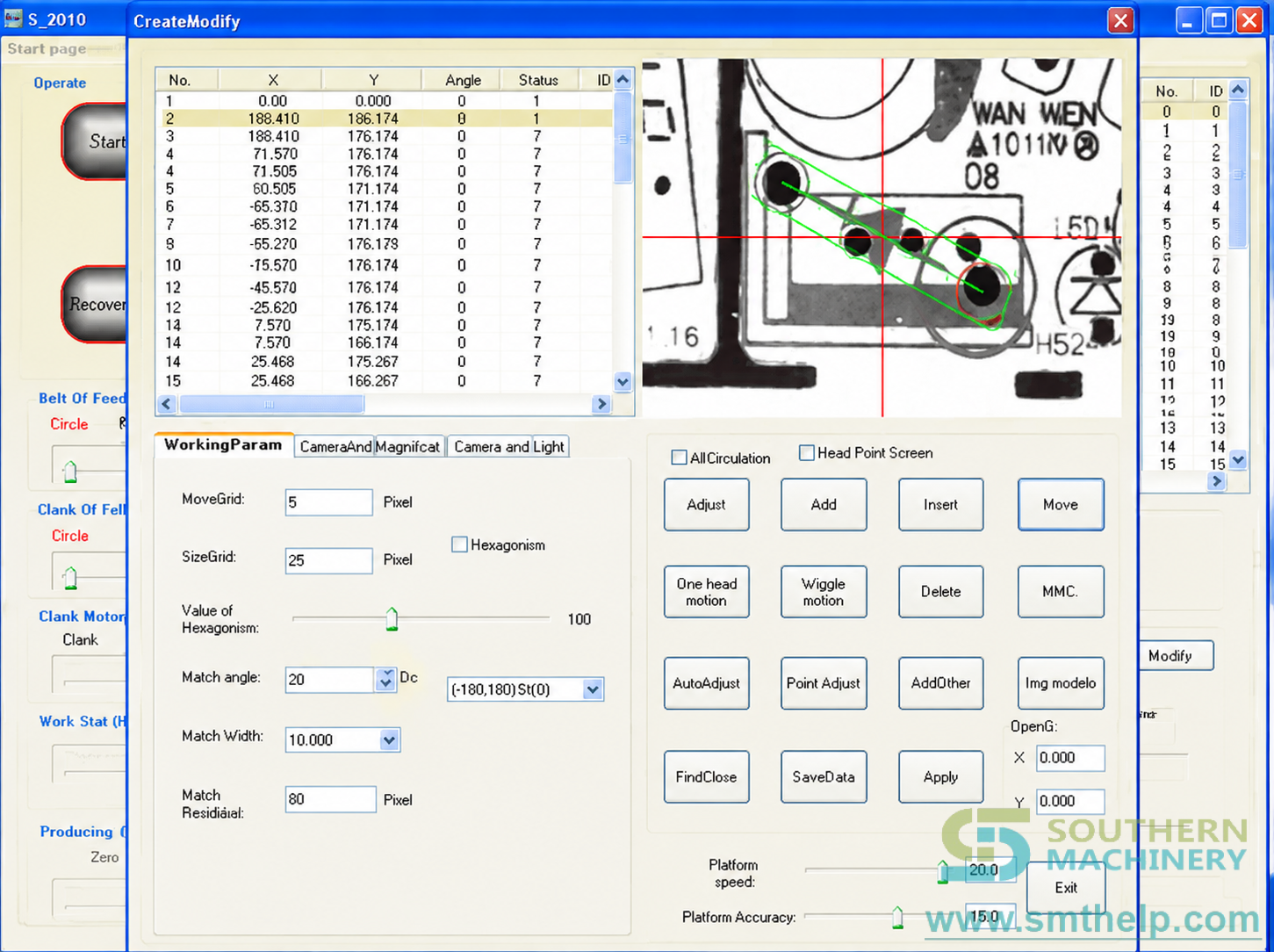Click the table's horizontal scroll right arrow

coord(601,404)
